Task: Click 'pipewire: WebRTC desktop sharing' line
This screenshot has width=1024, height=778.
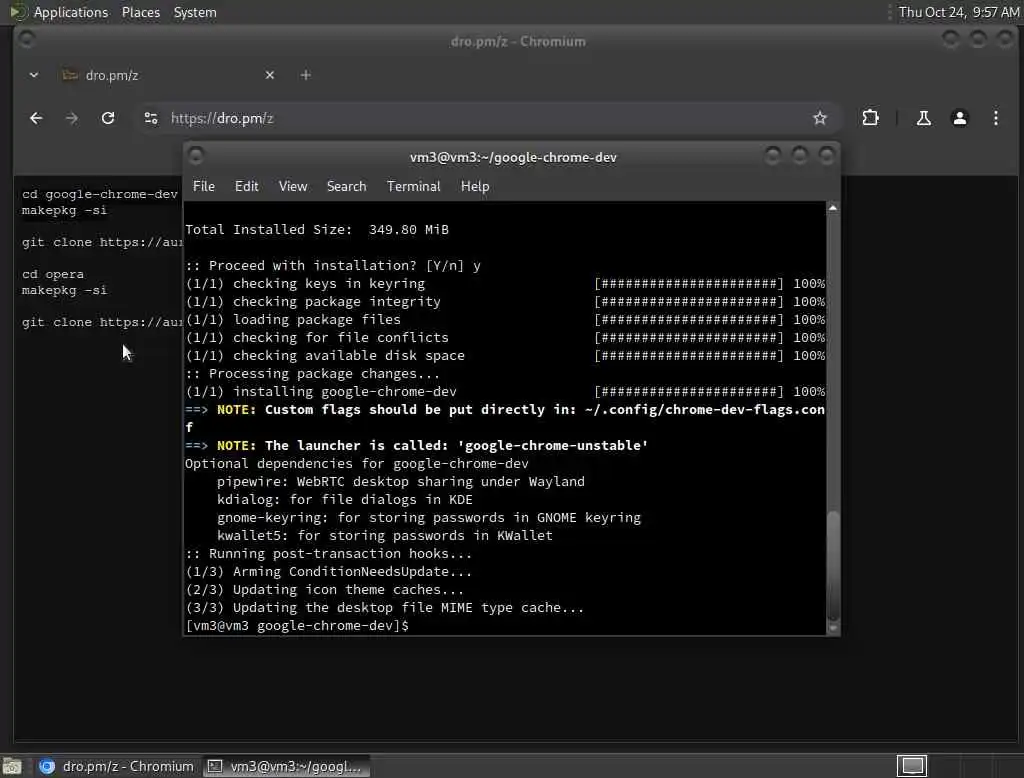Action: tap(401, 481)
